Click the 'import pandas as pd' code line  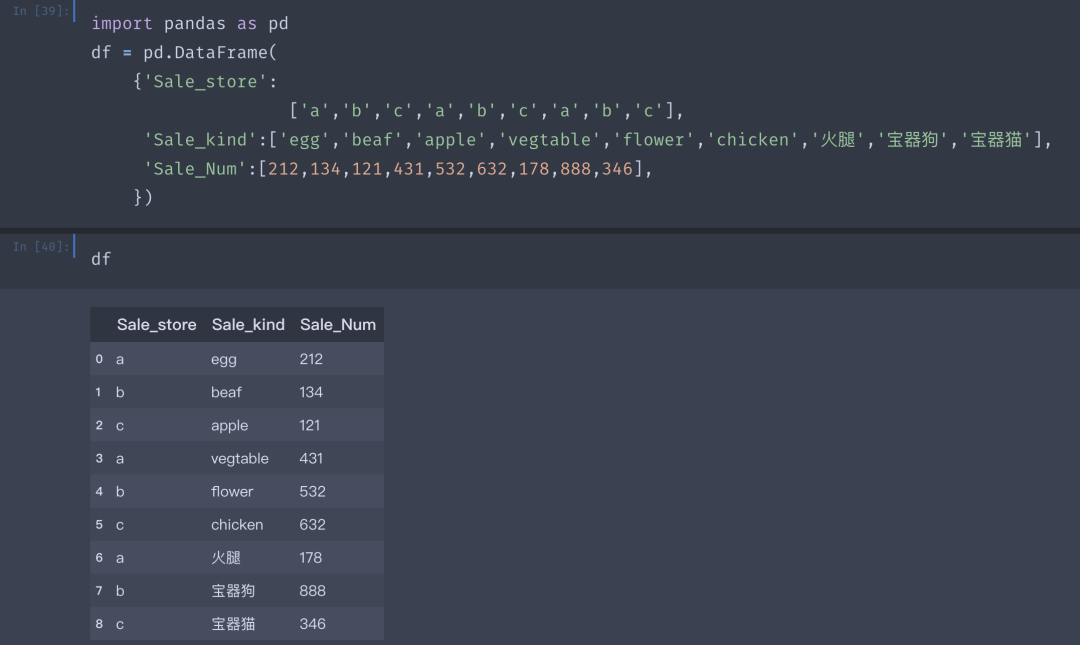[x=189, y=23]
